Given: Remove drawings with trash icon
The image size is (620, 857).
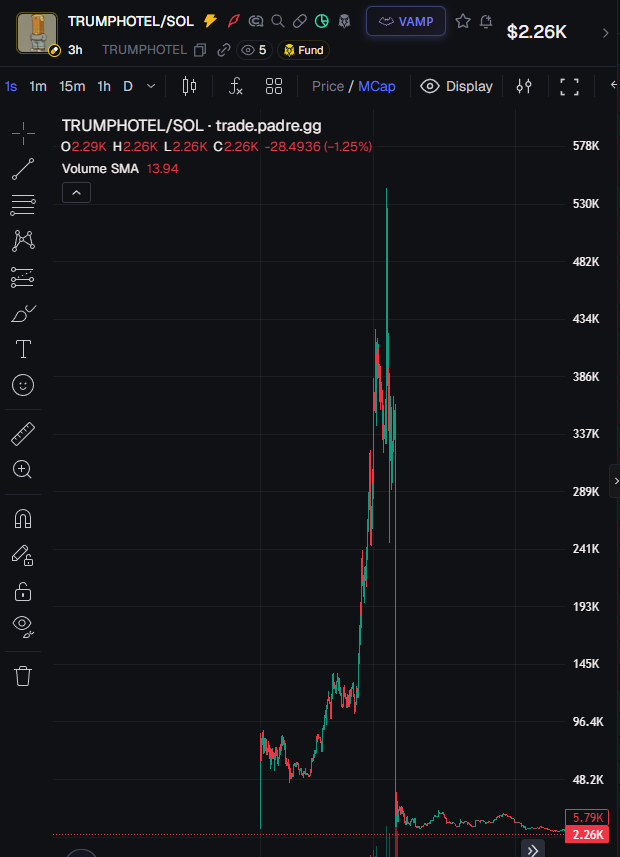Looking at the screenshot, I should tap(23, 676).
